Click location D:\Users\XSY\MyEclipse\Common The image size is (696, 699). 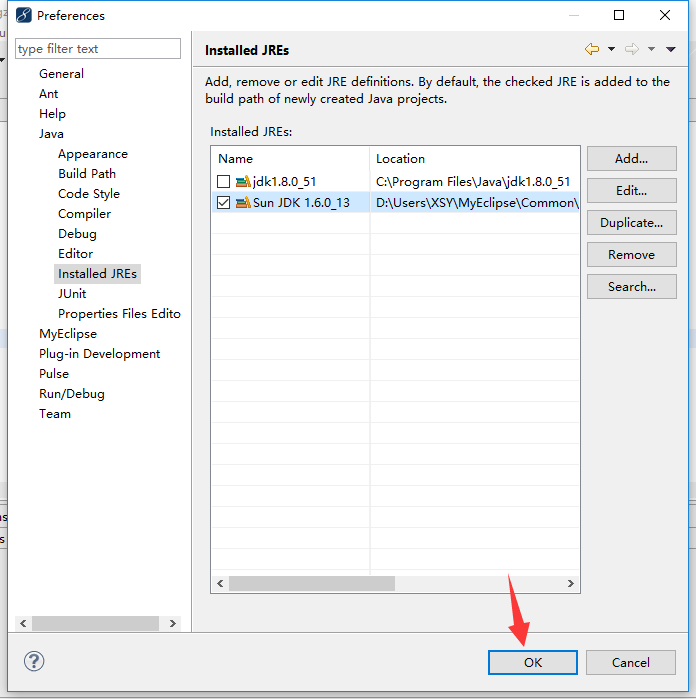(477, 203)
